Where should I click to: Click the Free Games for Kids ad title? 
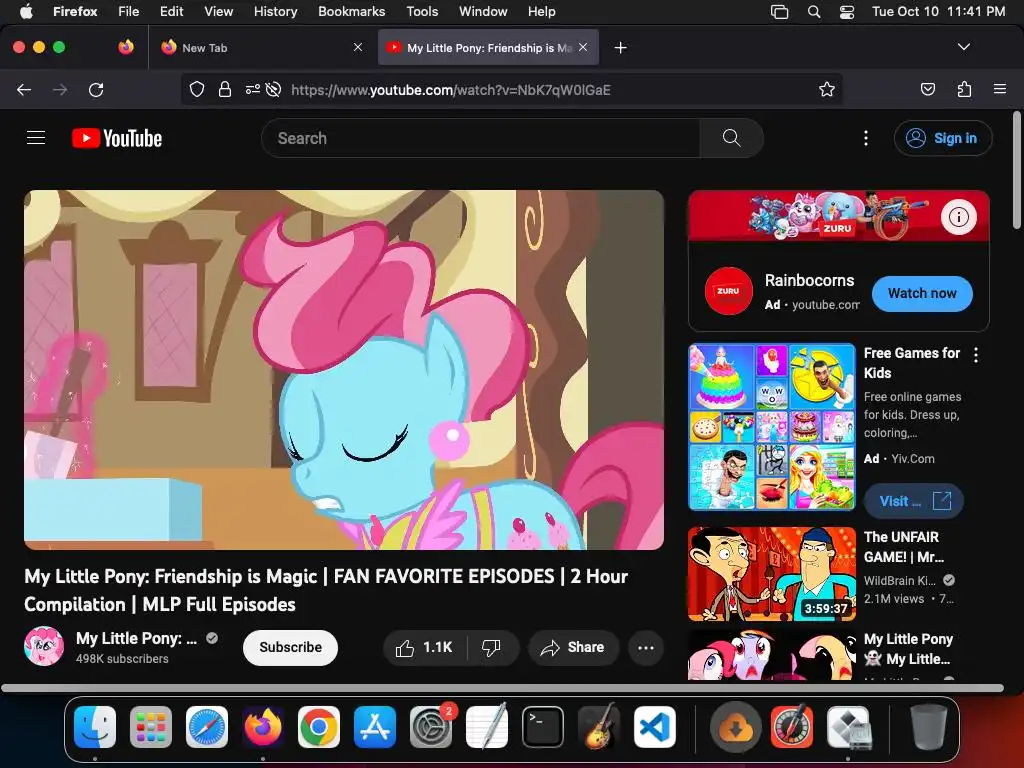912,362
